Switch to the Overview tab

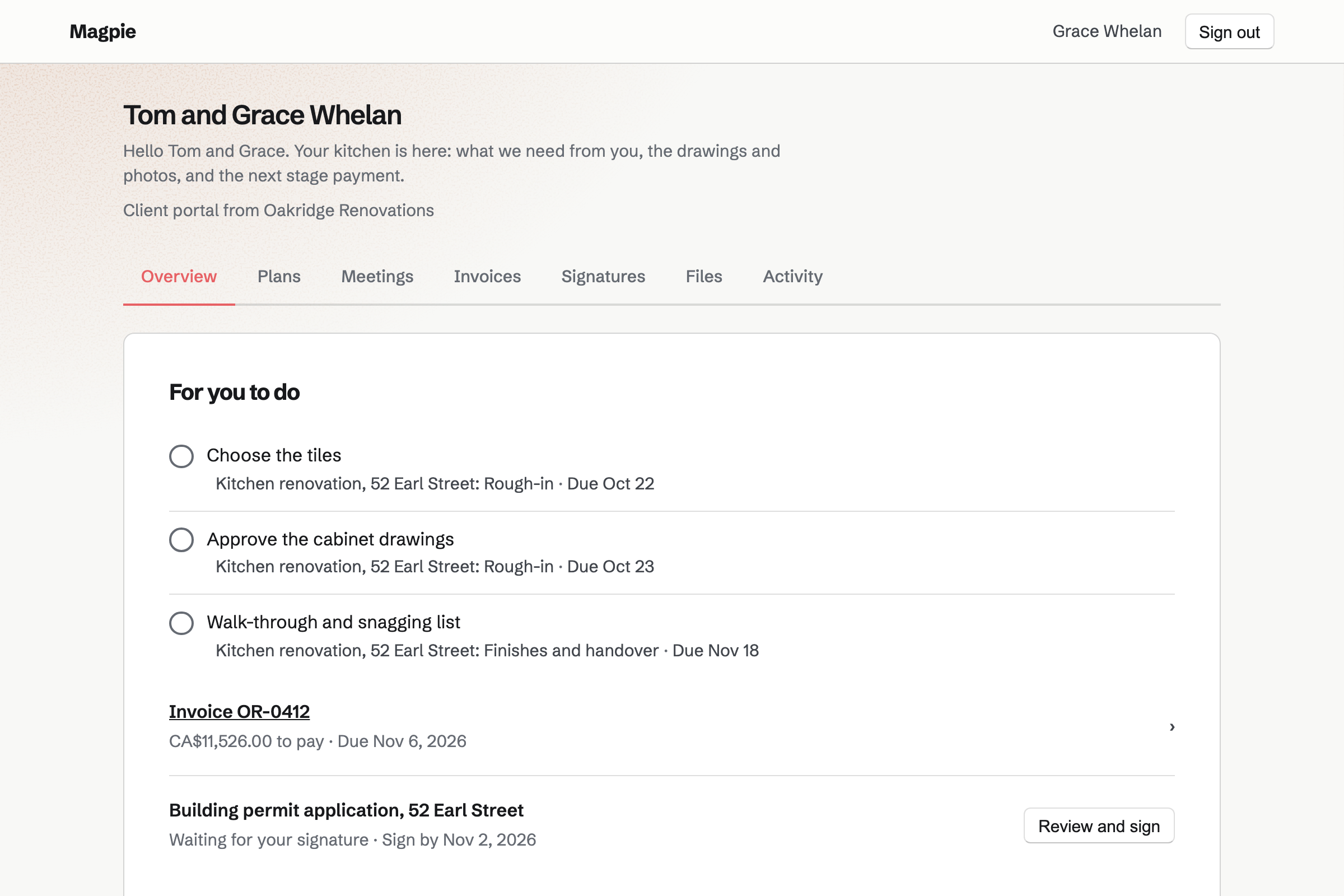(179, 277)
